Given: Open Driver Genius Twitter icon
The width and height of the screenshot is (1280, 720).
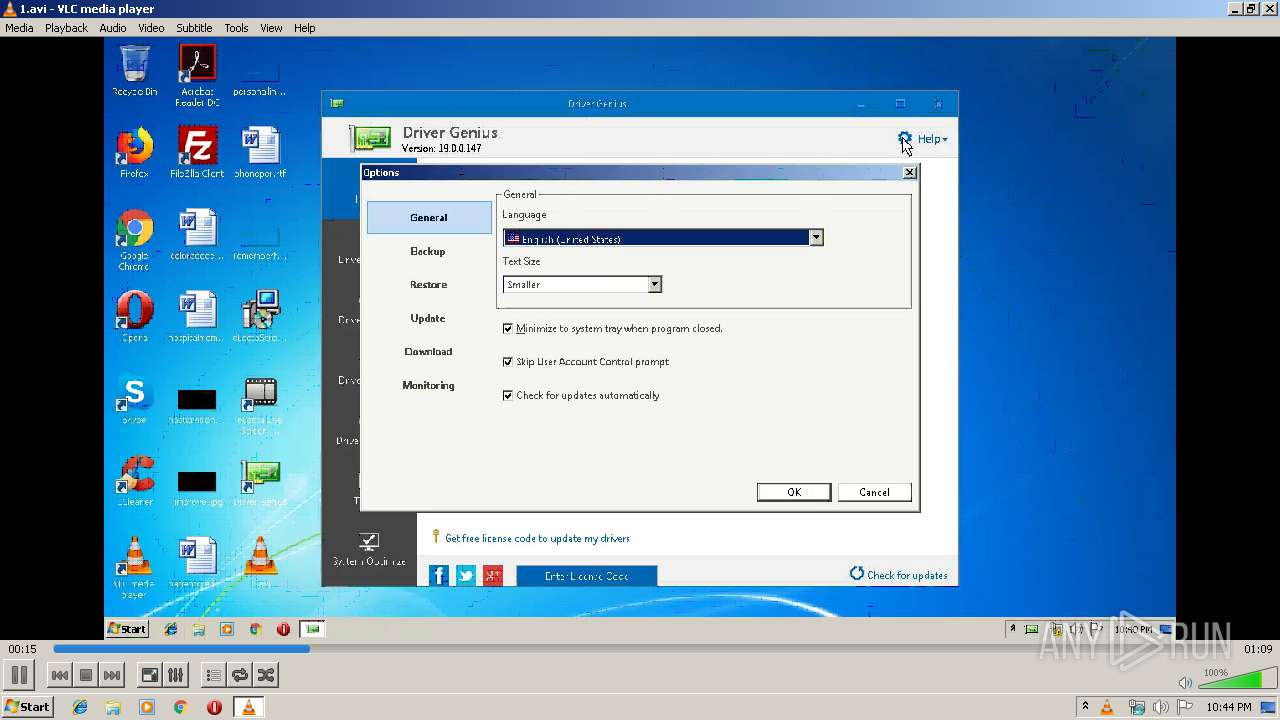Looking at the screenshot, I should [x=466, y=575].
